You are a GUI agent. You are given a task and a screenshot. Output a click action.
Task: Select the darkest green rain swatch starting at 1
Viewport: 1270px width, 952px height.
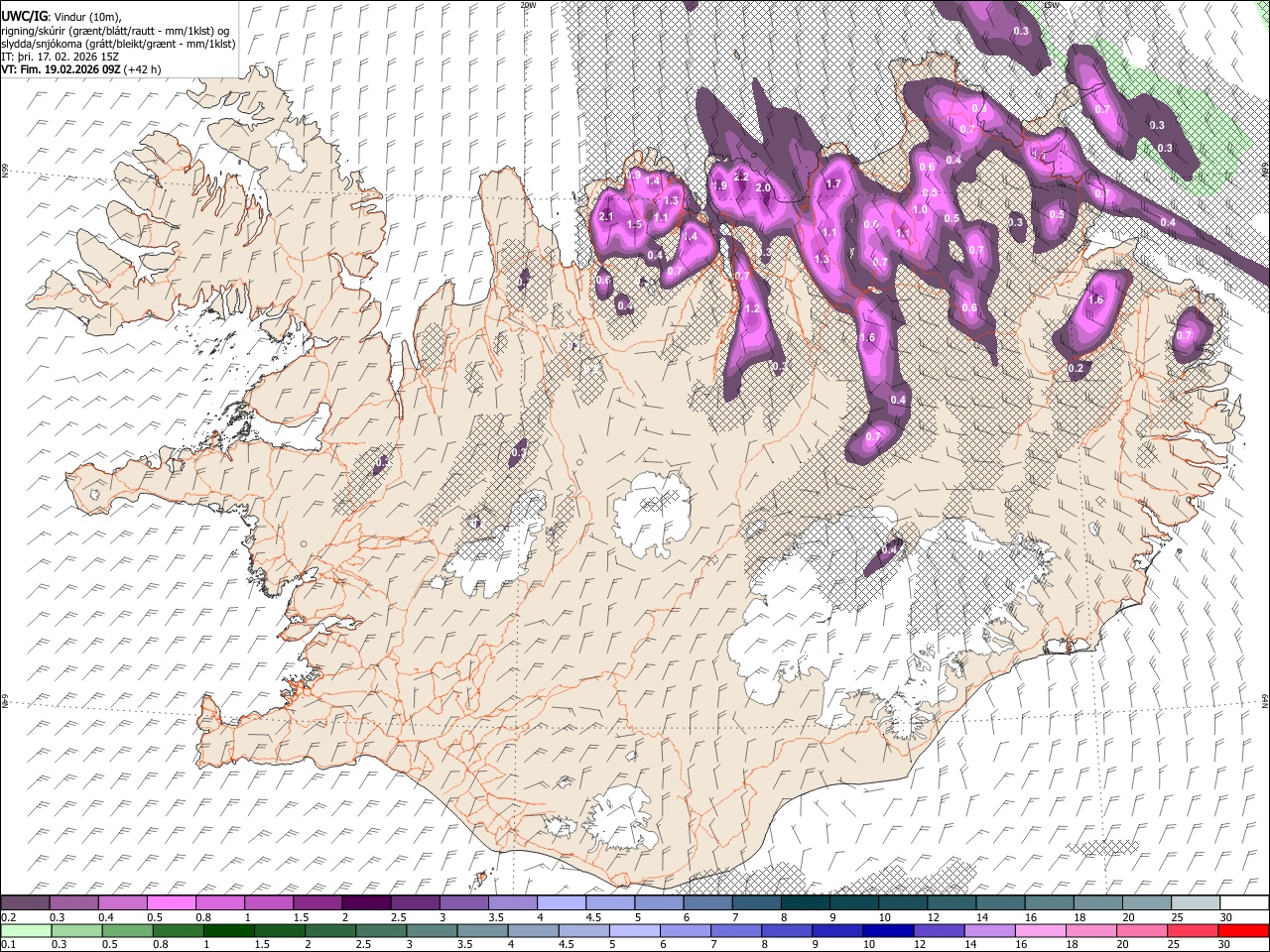pos(229,930)
